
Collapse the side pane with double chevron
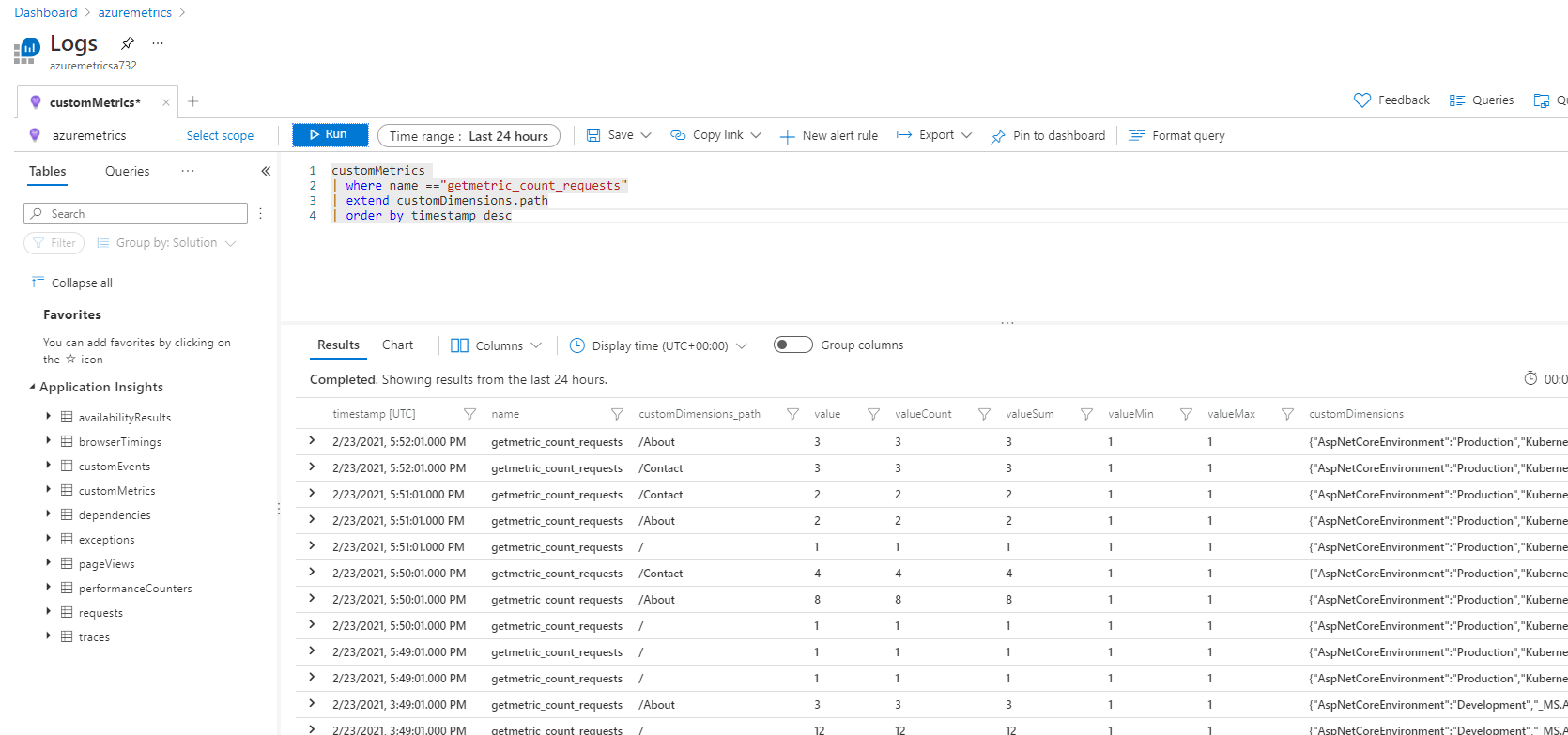266,171
